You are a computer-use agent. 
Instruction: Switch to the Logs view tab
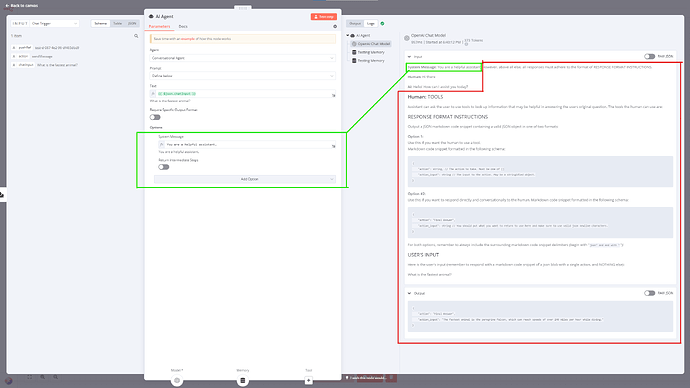[371, 23]
